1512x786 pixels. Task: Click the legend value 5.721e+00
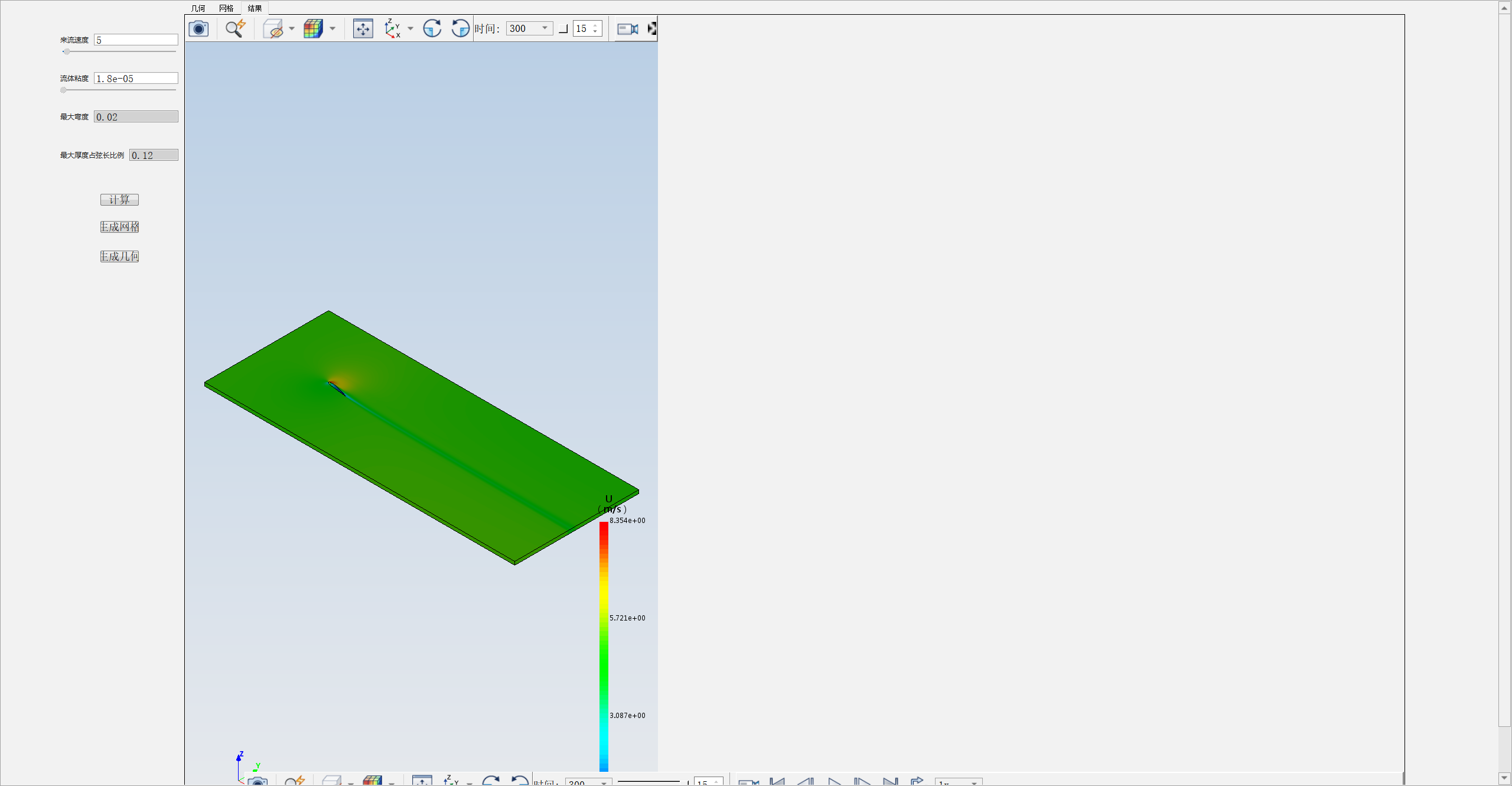pyautogui.click(x=627, y=618)
